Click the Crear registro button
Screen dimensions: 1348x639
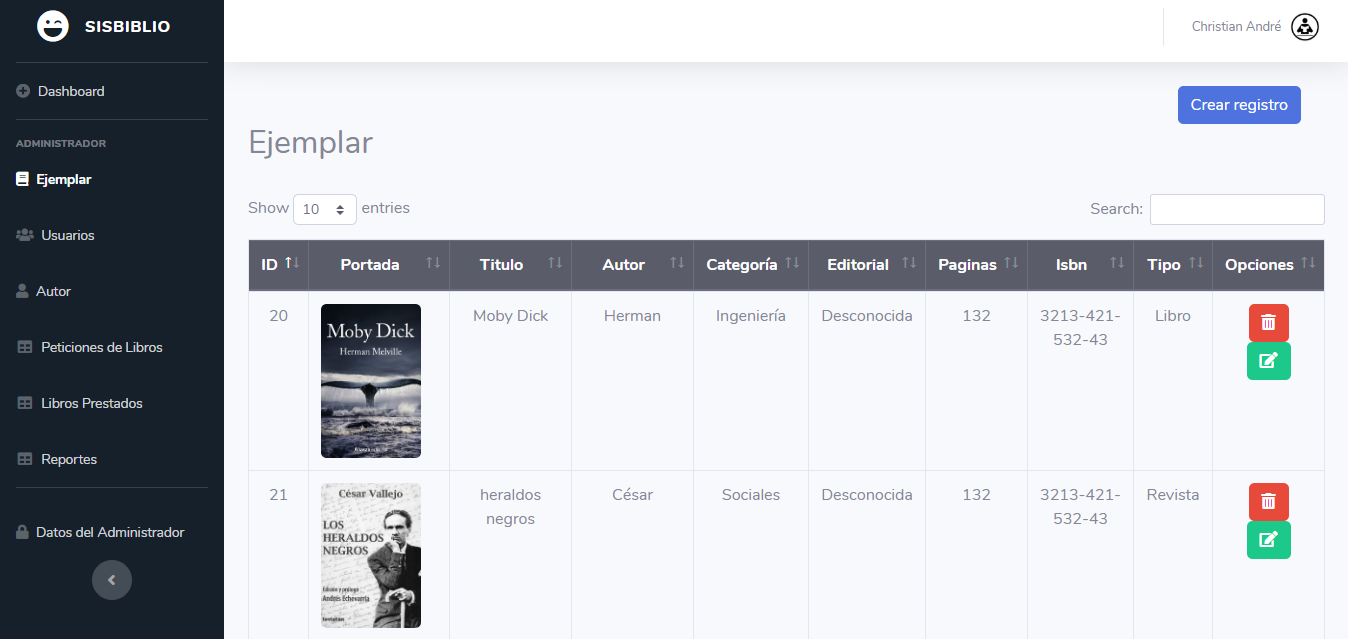1239,105
